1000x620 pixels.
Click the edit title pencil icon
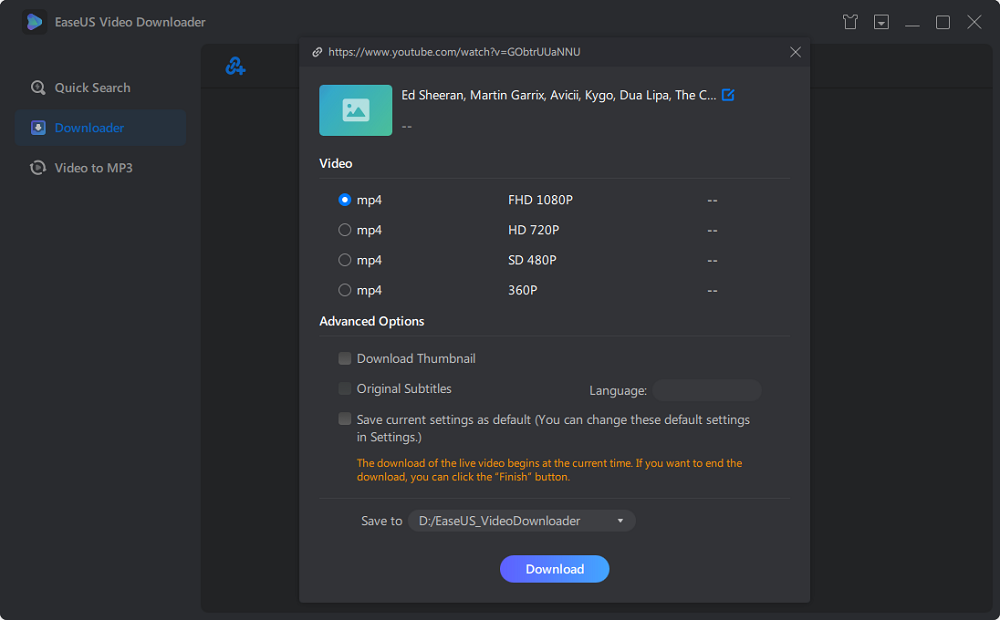coord(728,95)
